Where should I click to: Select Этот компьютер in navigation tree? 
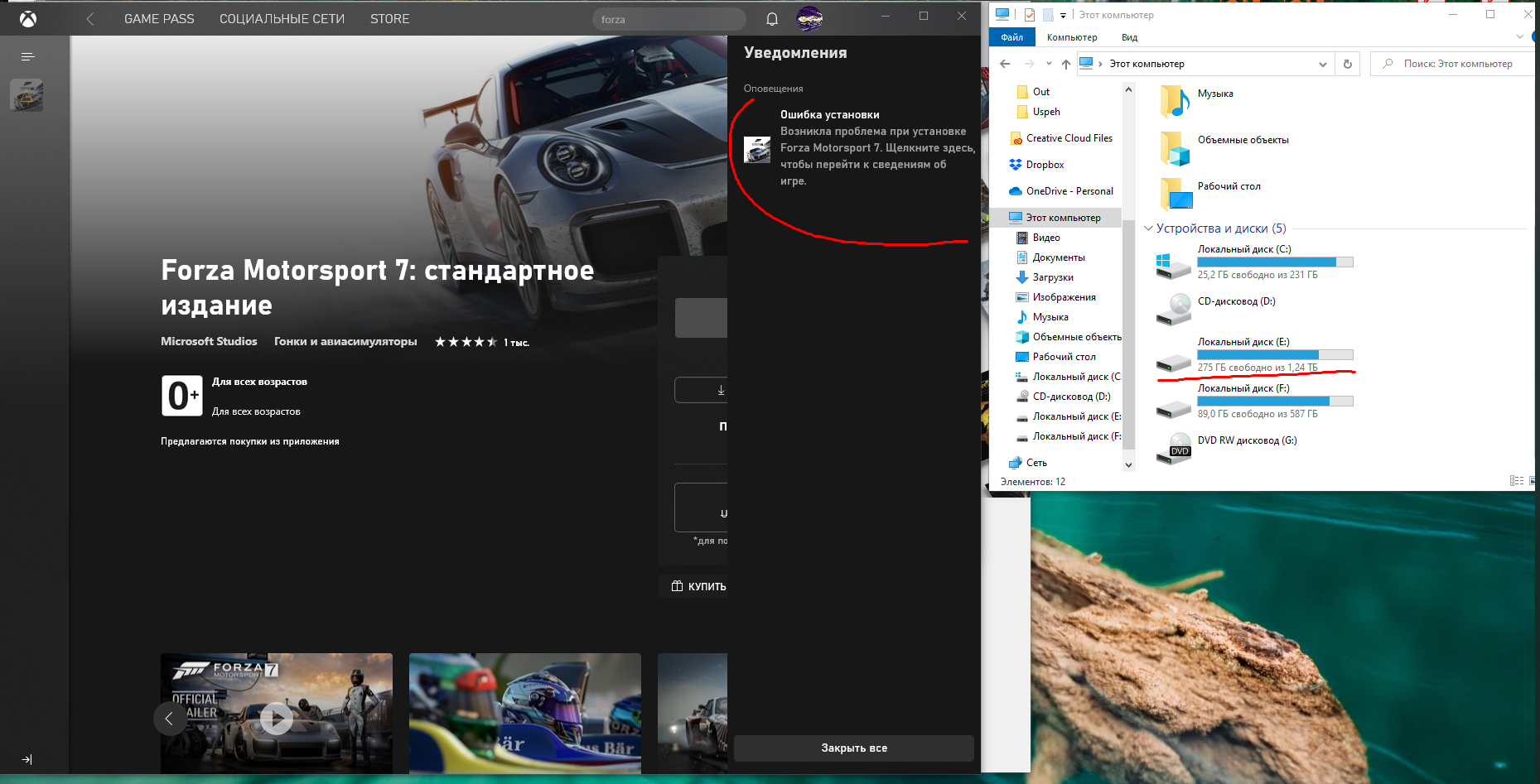pyautogui.click(x=1055, y=218)
